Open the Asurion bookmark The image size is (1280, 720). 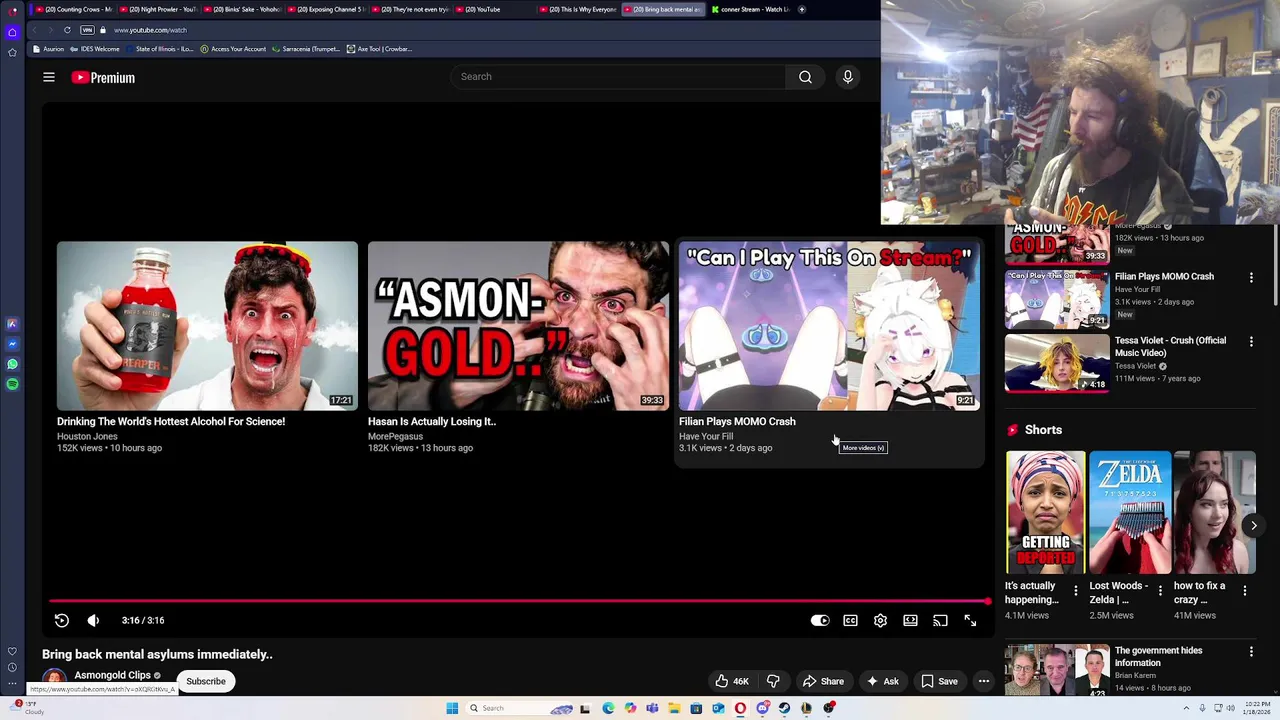49,49
